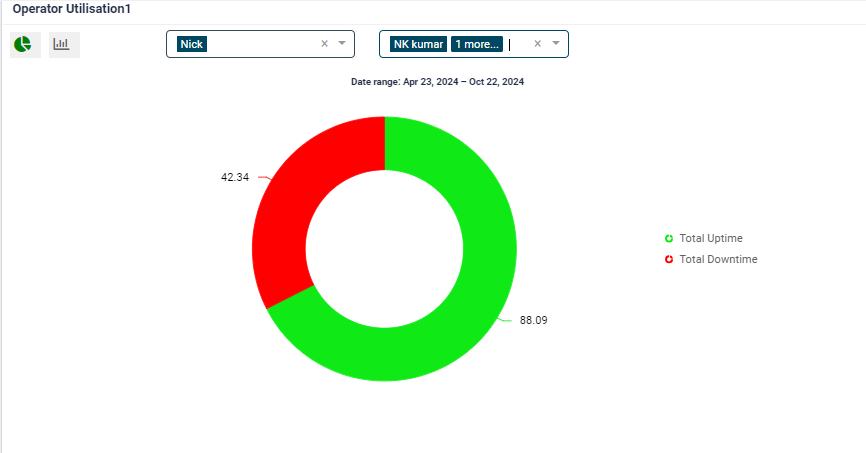Screen dimensions: 866x453
Task: Click the Operator Utilisation1 title
Action: [71, 9]
